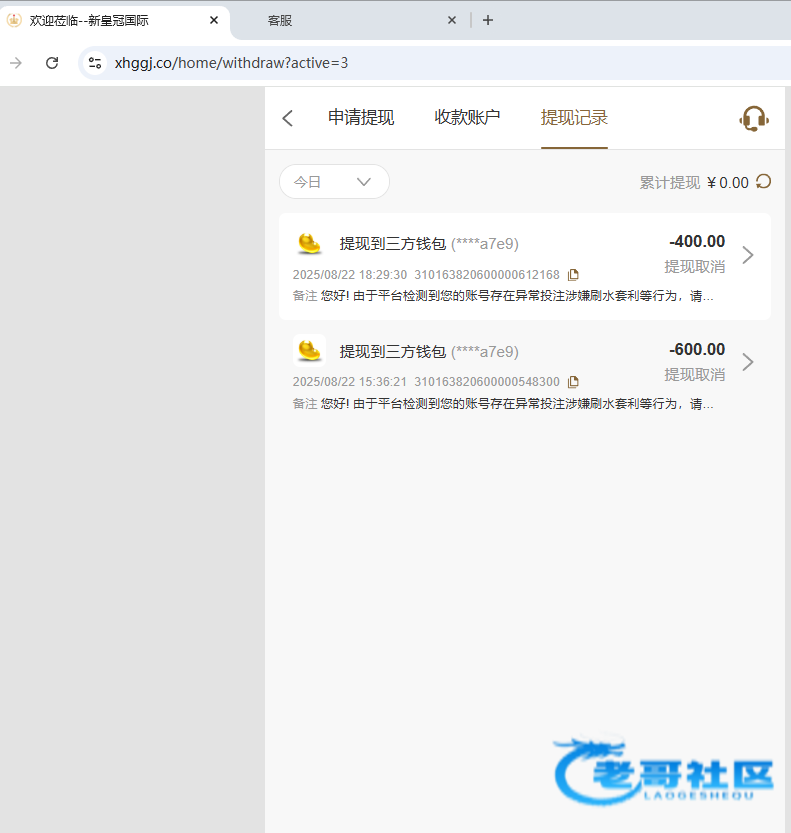791x833 pixels.
Task: Copy order number ending in 548300
Action: [573, 382]
